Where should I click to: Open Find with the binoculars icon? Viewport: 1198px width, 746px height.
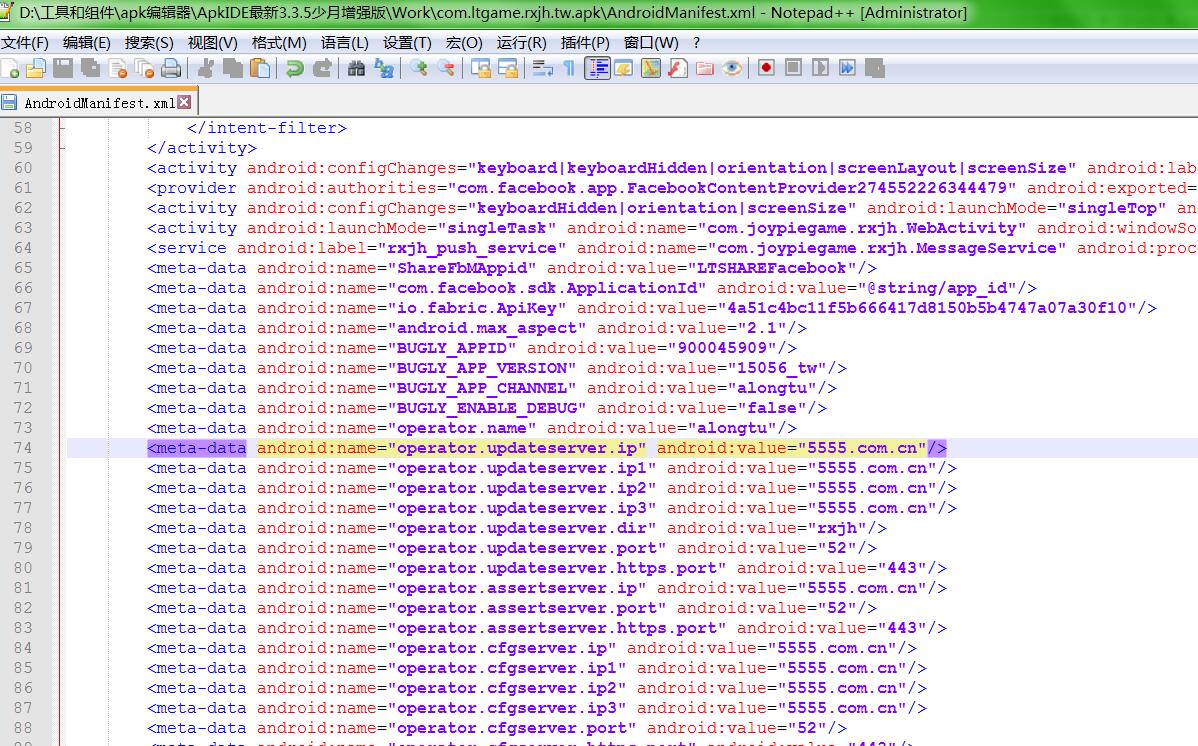tap(357, 68)
